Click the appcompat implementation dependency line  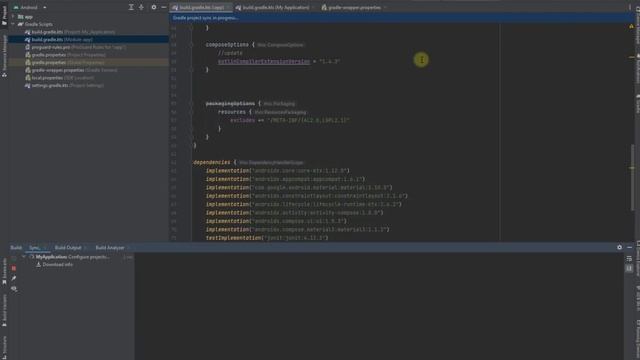click(285, 179)
